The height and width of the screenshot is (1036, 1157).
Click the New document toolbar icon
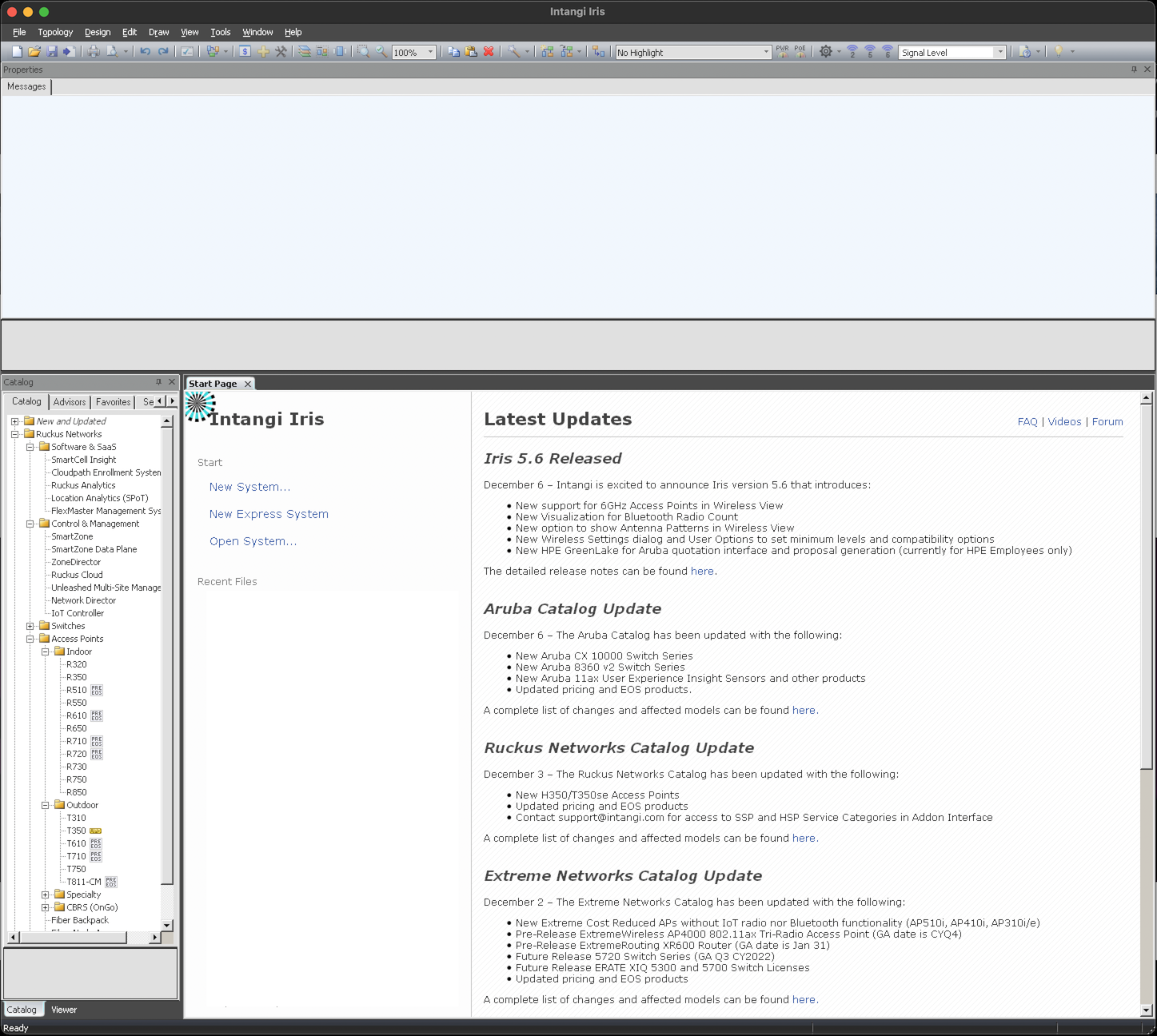(x=17, y=52)
